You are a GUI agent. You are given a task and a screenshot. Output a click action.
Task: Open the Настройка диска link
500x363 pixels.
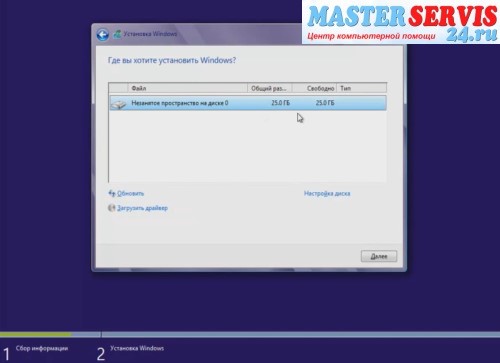click(327, 193)
